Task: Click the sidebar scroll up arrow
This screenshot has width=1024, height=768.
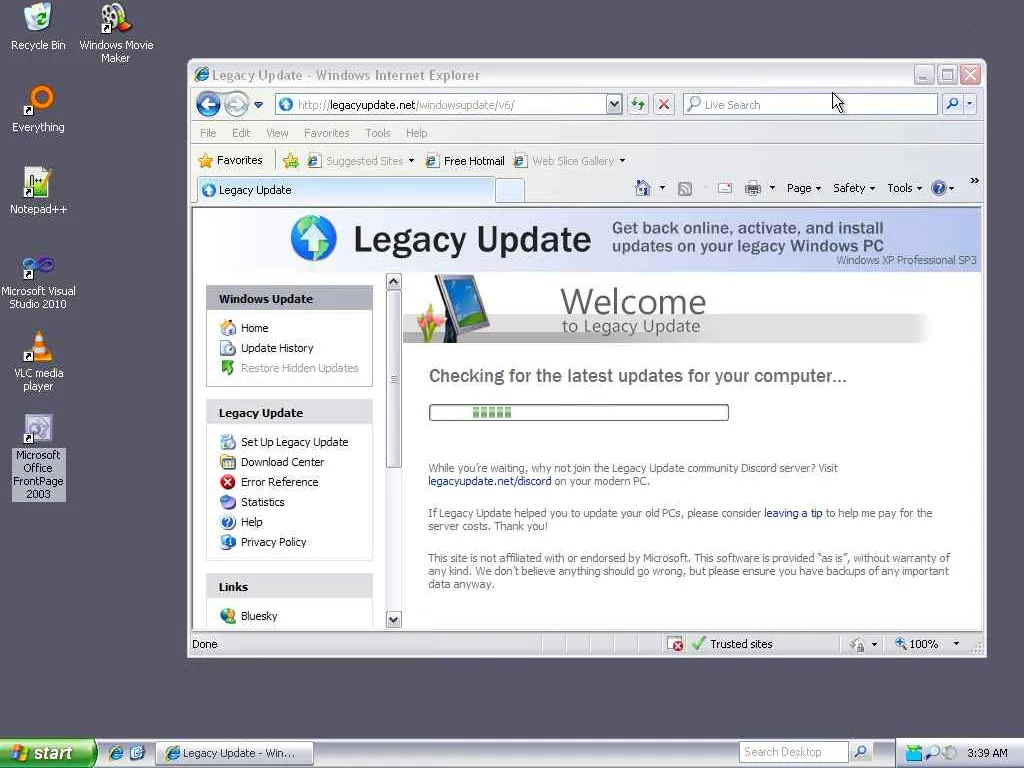Action: coord(394,282)
